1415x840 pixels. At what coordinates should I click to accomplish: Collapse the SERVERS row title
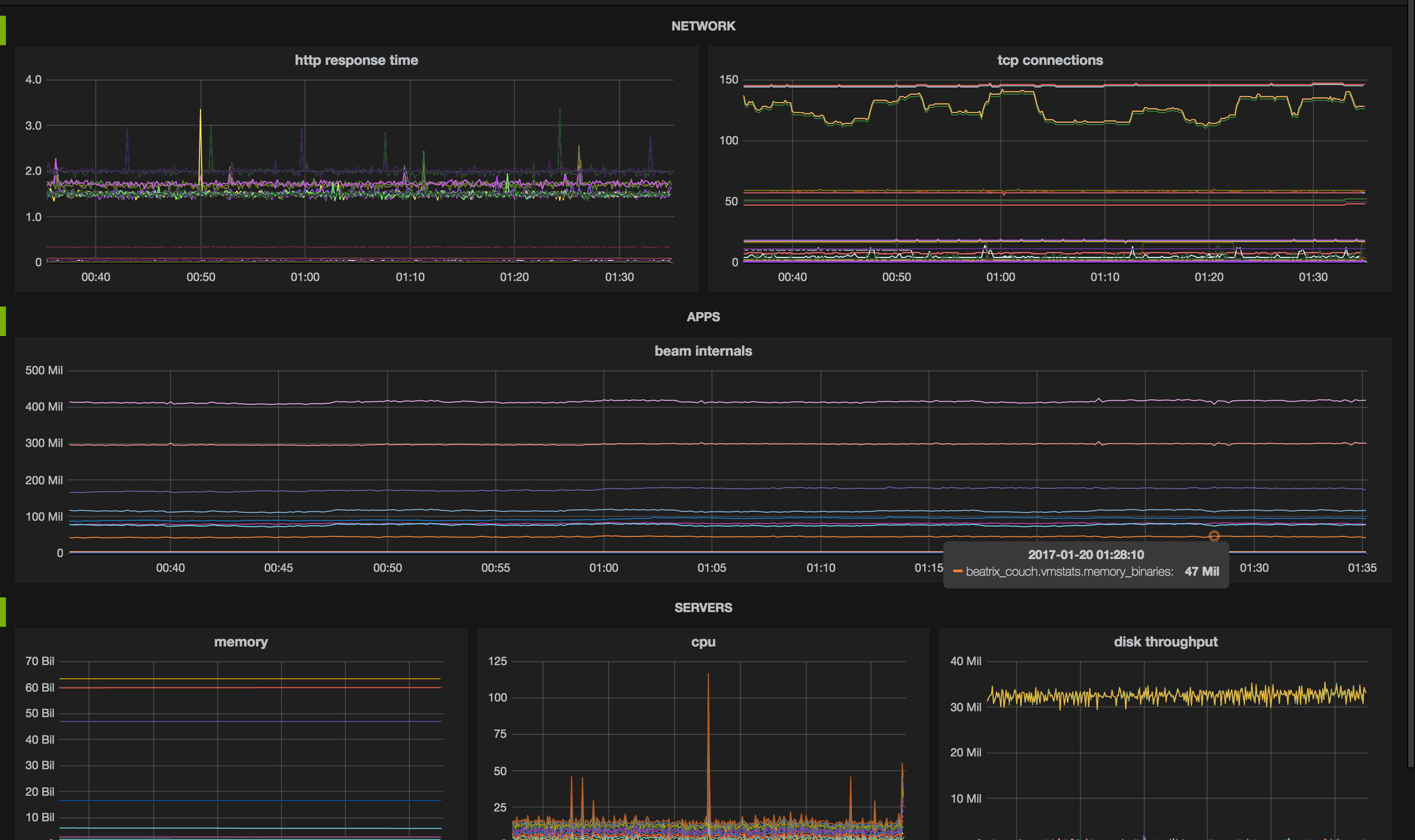click(x=703, y=608)
